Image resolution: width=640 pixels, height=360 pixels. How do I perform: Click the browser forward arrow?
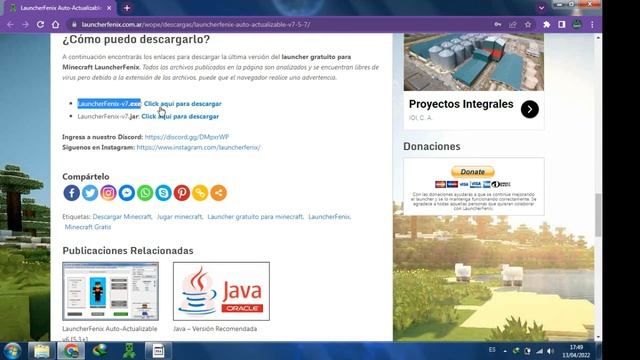tap(25, 24)
